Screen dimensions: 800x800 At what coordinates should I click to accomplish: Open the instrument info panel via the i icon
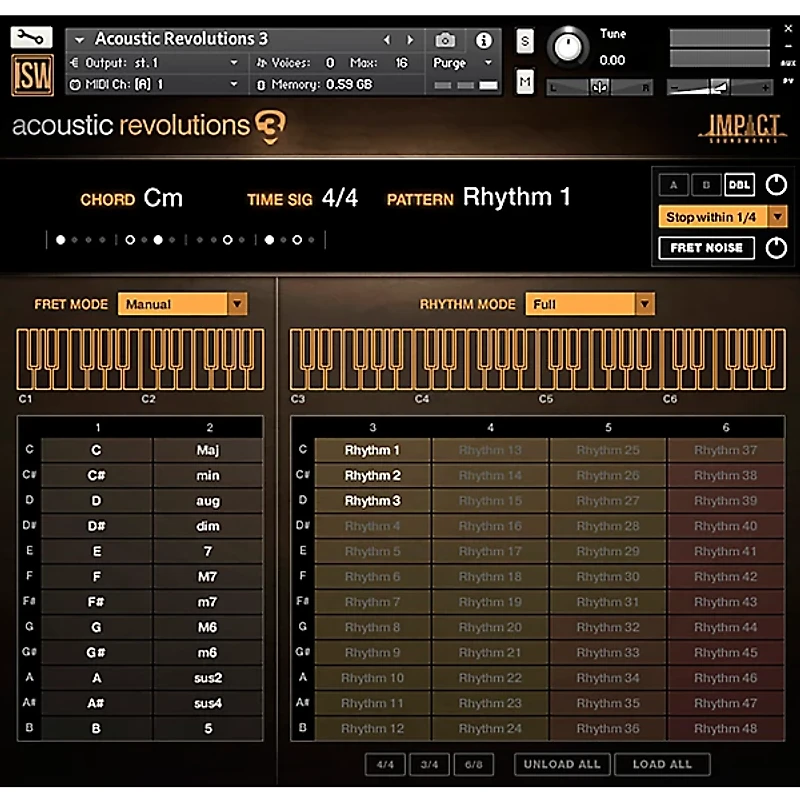pyautogui.click(x=486, y=40)
